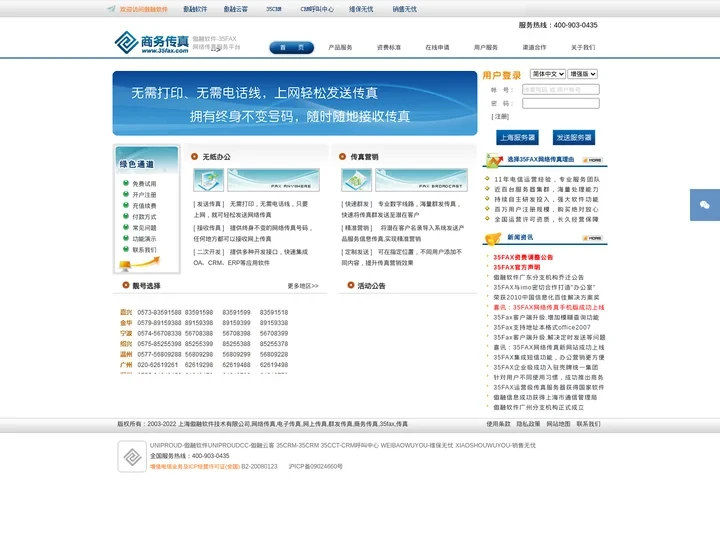
Task: Click the paperless office computer thumbnail
Action: click(x=209, y=180)
